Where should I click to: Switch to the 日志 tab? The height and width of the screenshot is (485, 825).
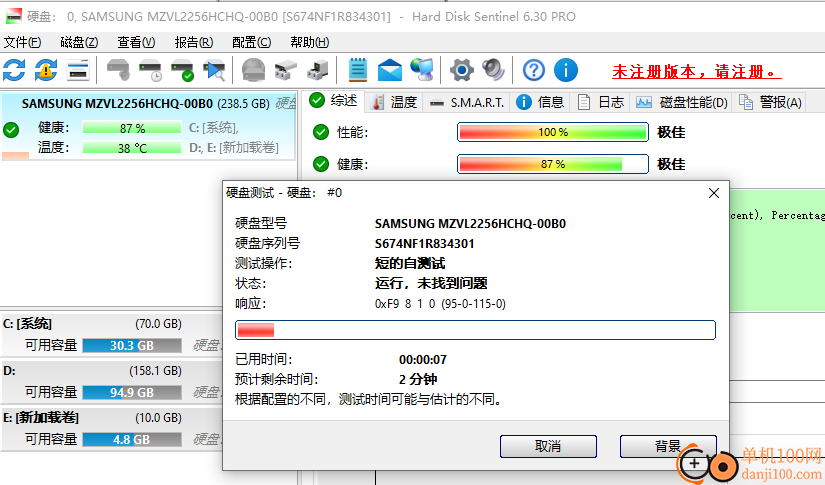pos(600,102)
